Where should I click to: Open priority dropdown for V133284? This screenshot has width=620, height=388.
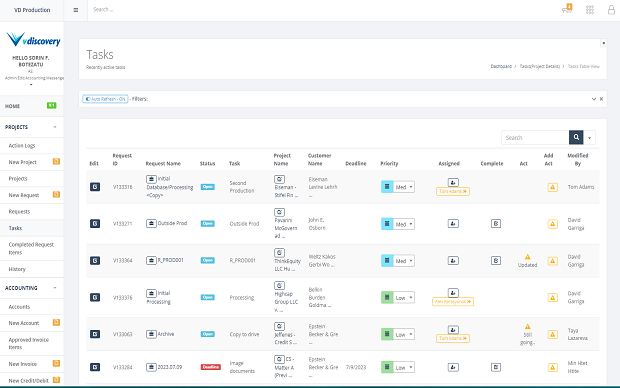click(x=404, y=367)
